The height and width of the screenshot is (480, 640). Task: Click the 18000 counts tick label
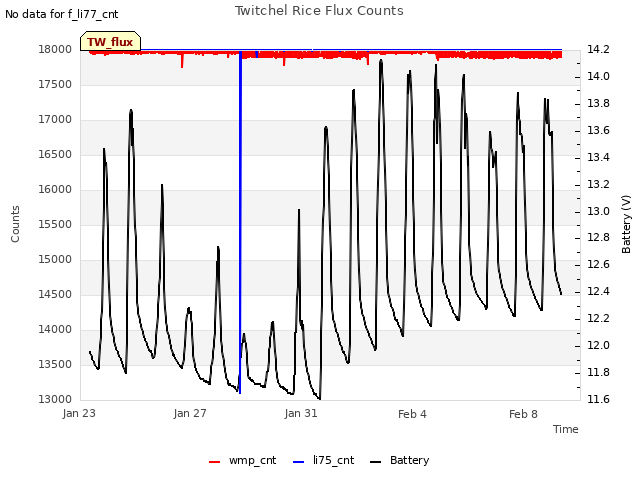point(55,50)
